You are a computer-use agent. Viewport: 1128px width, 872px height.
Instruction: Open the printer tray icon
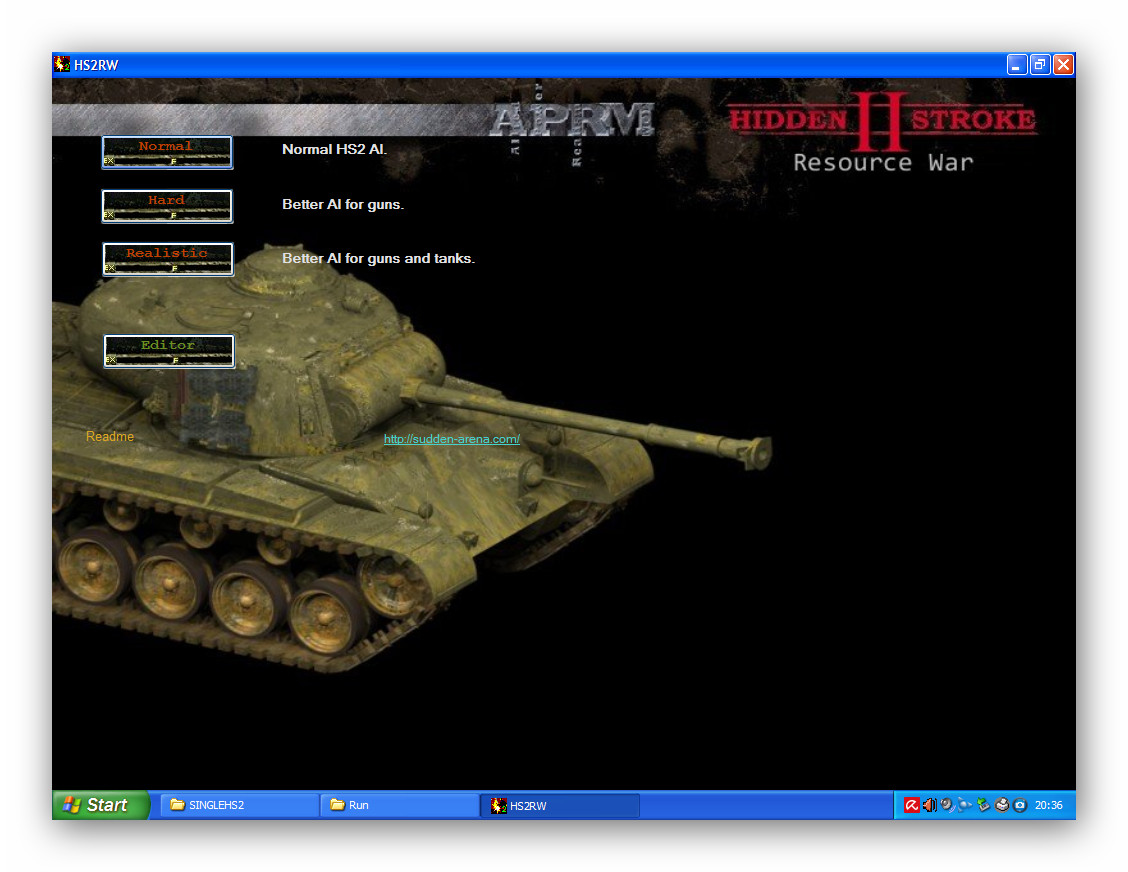pos(1002,805)
